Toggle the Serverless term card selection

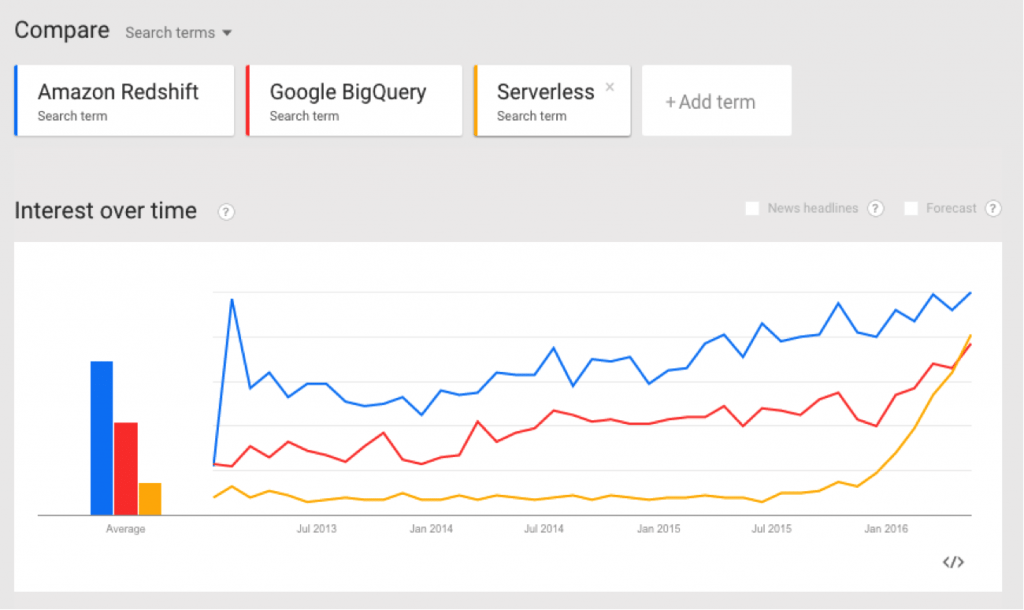pos(545,100)
